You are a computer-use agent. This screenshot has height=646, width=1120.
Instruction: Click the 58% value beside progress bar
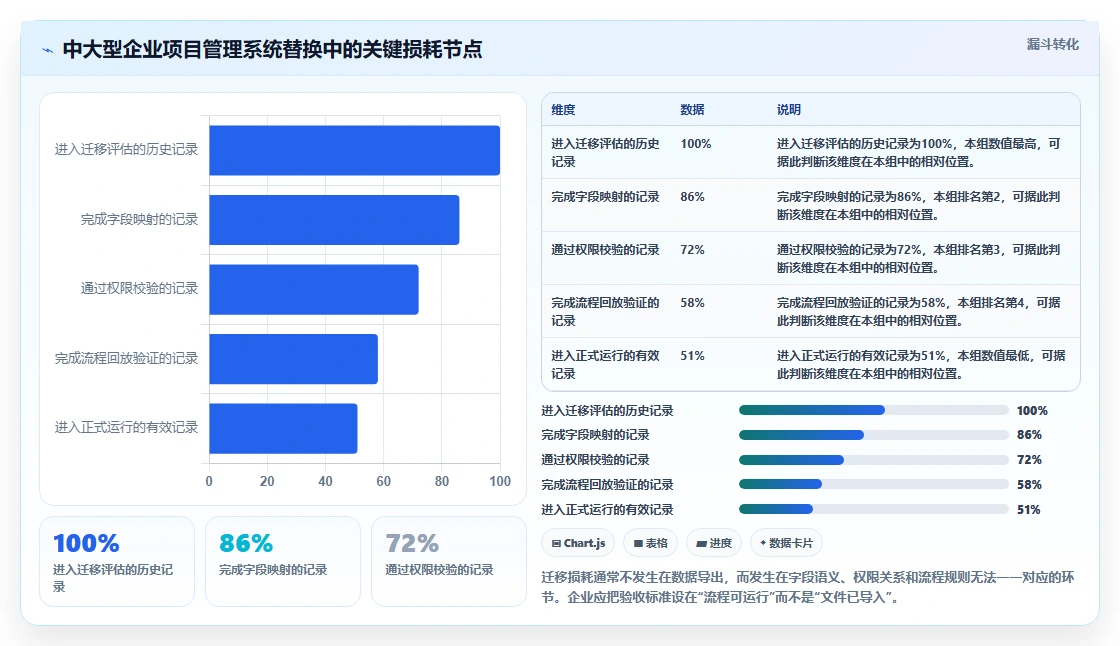[x=1029, y=484]
